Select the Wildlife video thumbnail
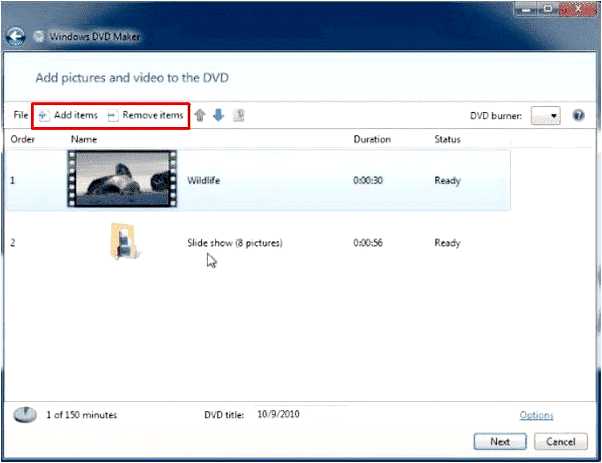Viewport: 602px width, 463px height. pos(122,179)
